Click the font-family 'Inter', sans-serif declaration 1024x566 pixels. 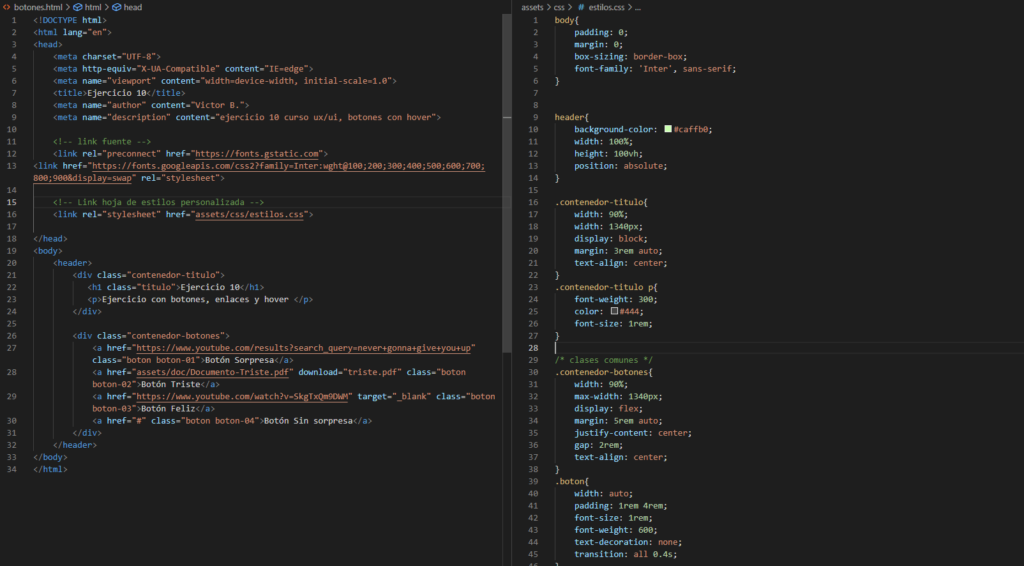click(655, 69)
